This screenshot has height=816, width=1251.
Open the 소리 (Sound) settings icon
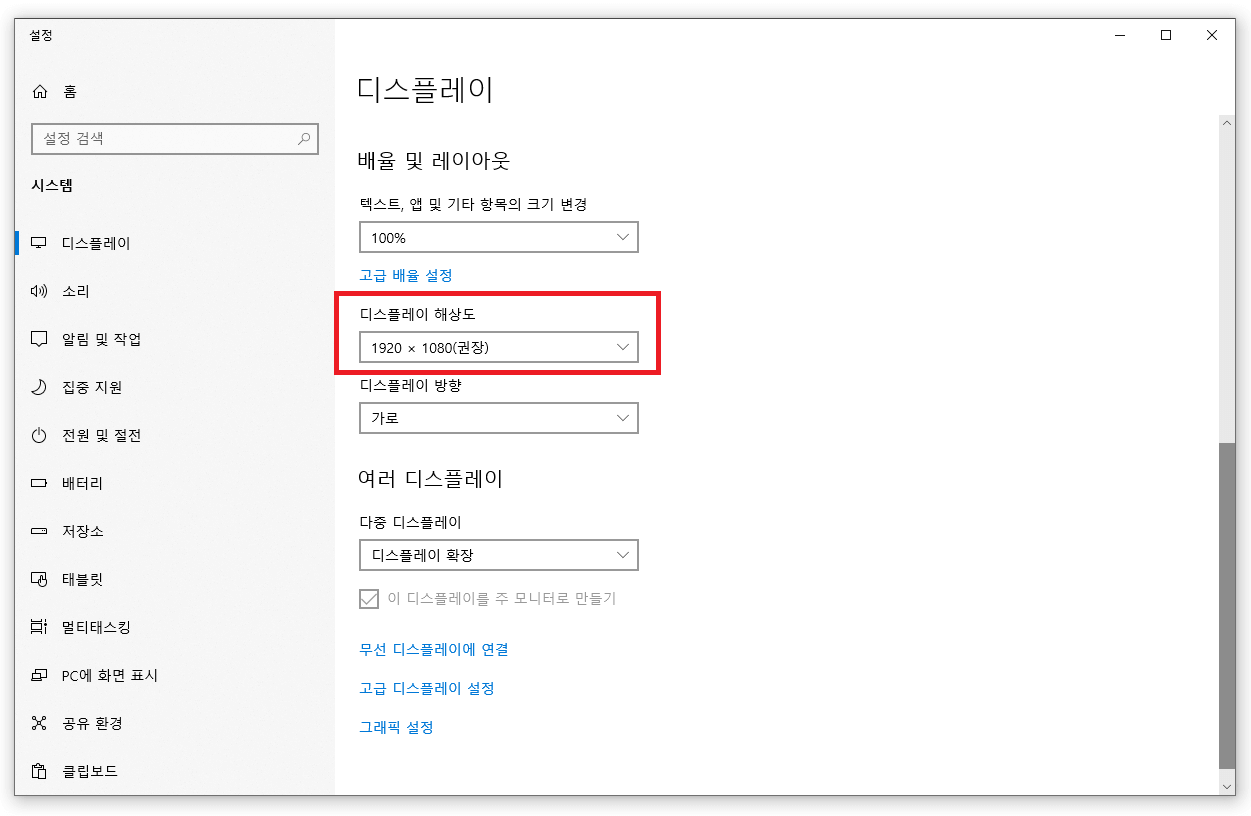coord(40,291)
